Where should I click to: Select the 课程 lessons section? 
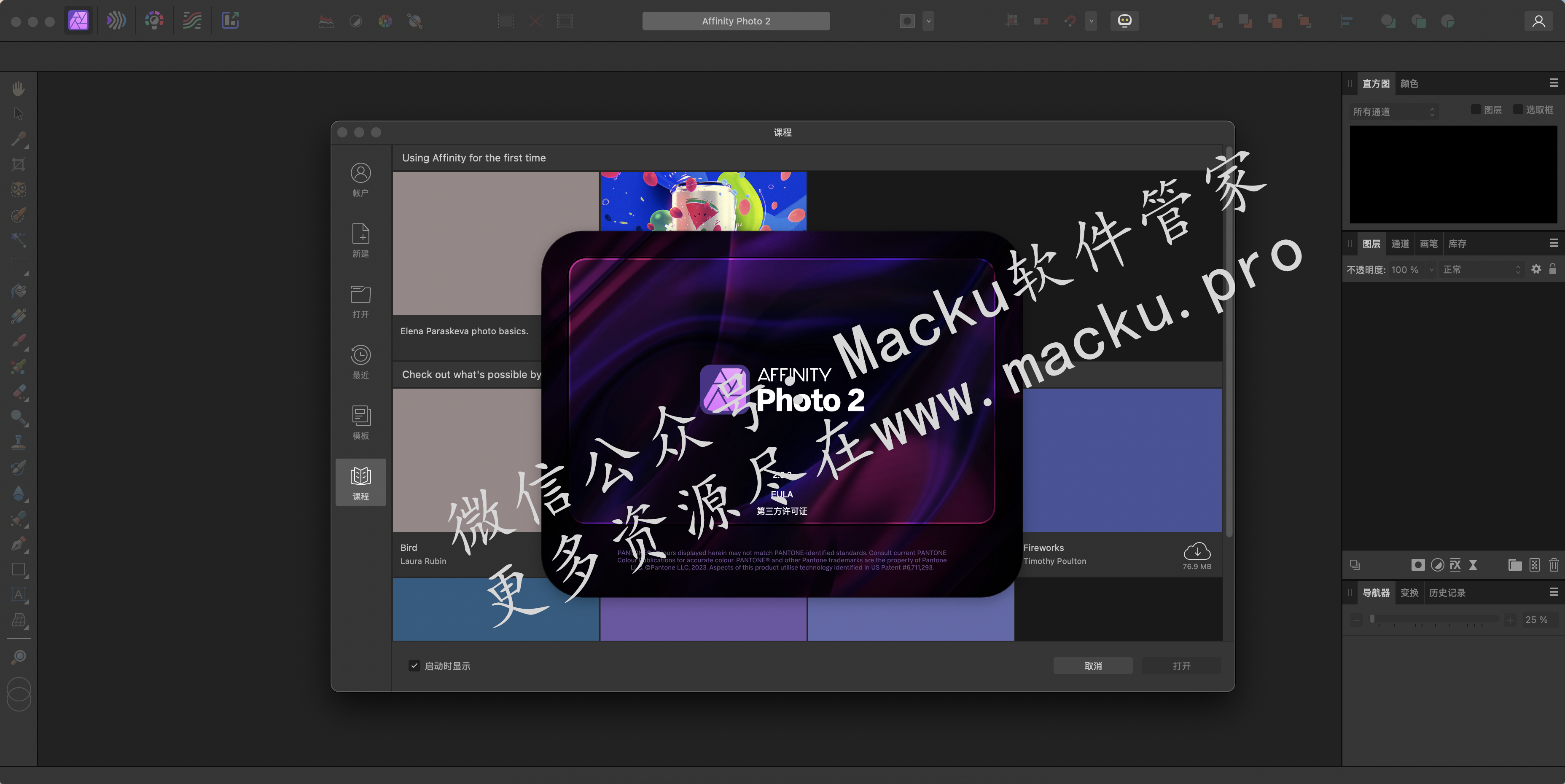coord(360,483)
